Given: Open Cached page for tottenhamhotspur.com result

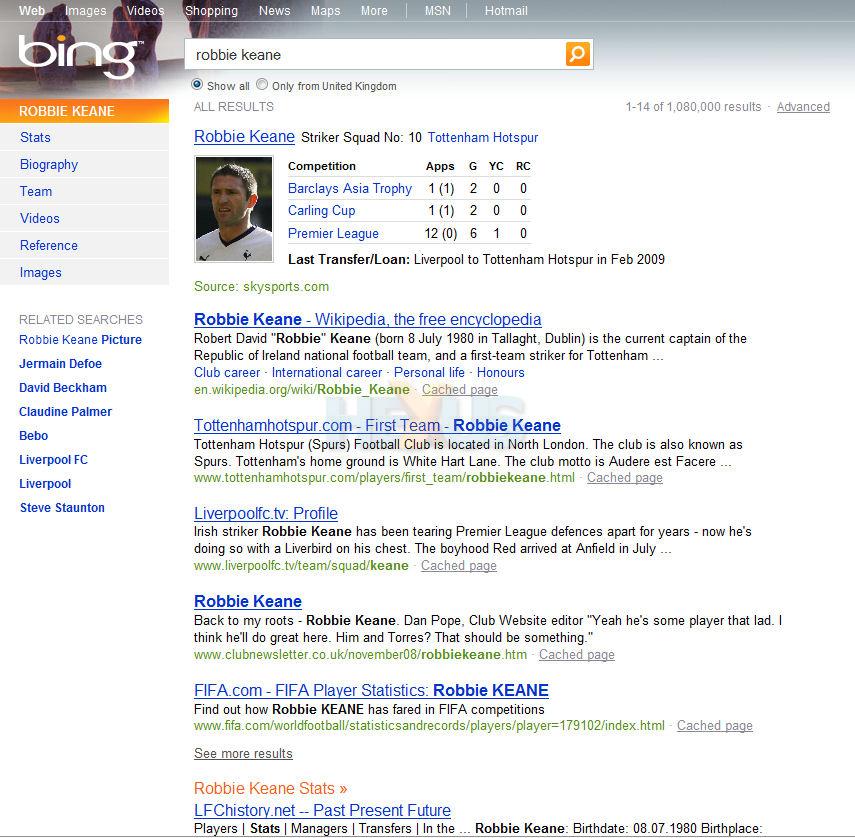Looking at the screenshot, I should 625,478.
